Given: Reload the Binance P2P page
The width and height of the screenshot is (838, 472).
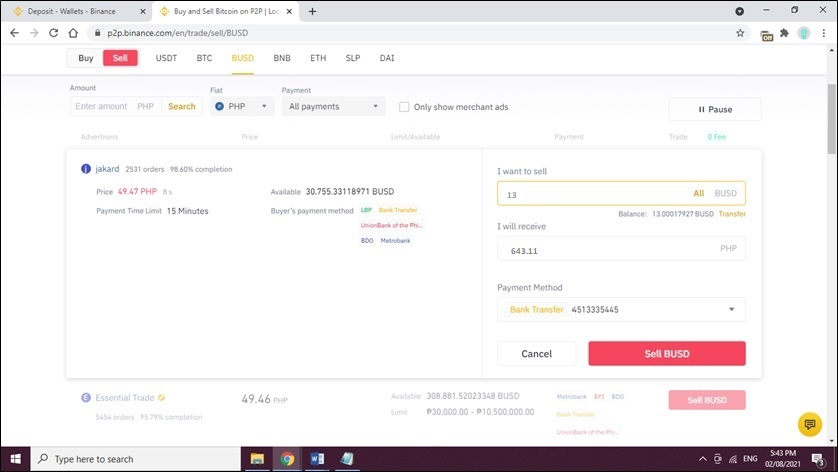Looking at the screenshot, I should pyautogui.click(x=53, y=33).
